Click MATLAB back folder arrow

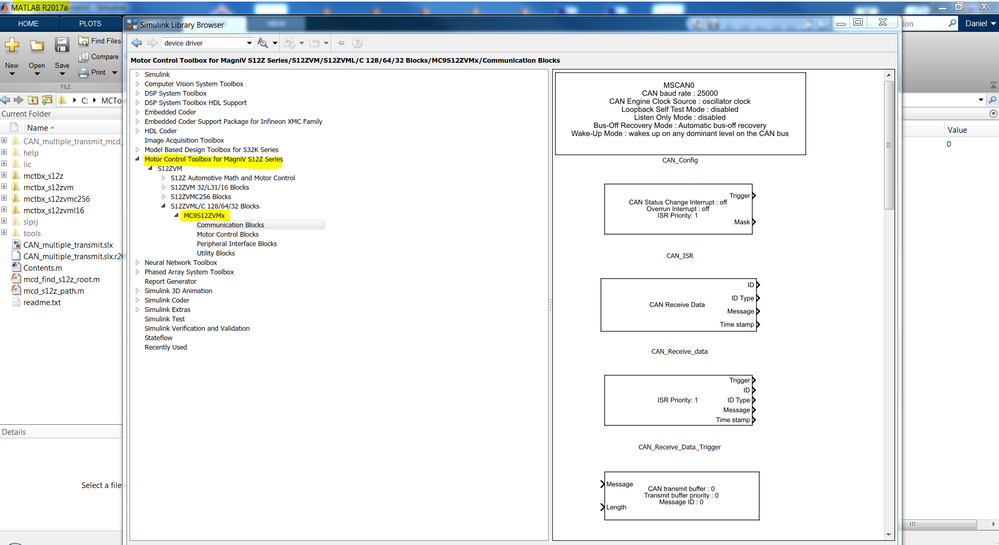click(5, 100)
